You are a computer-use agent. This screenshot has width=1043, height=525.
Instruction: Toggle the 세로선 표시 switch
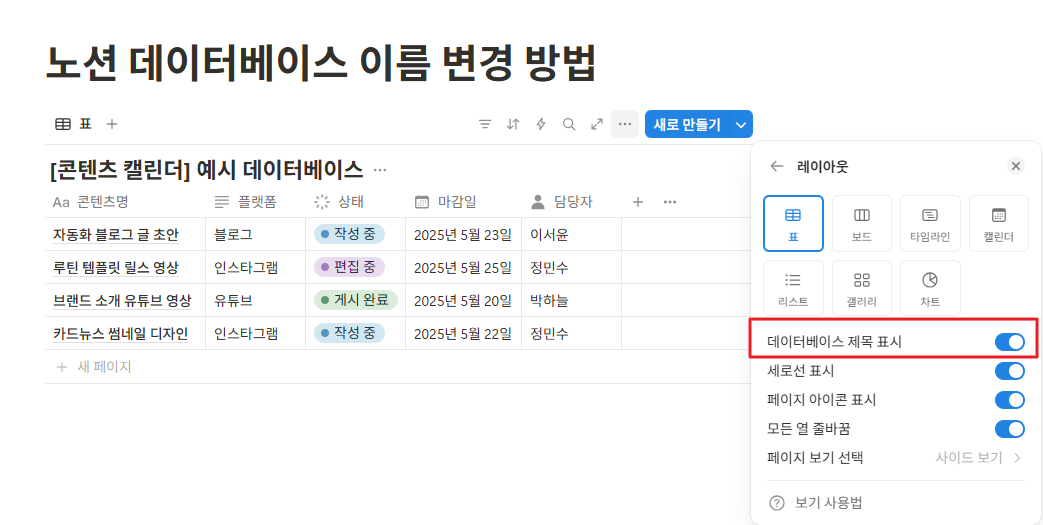click(x=1010, y=371)
